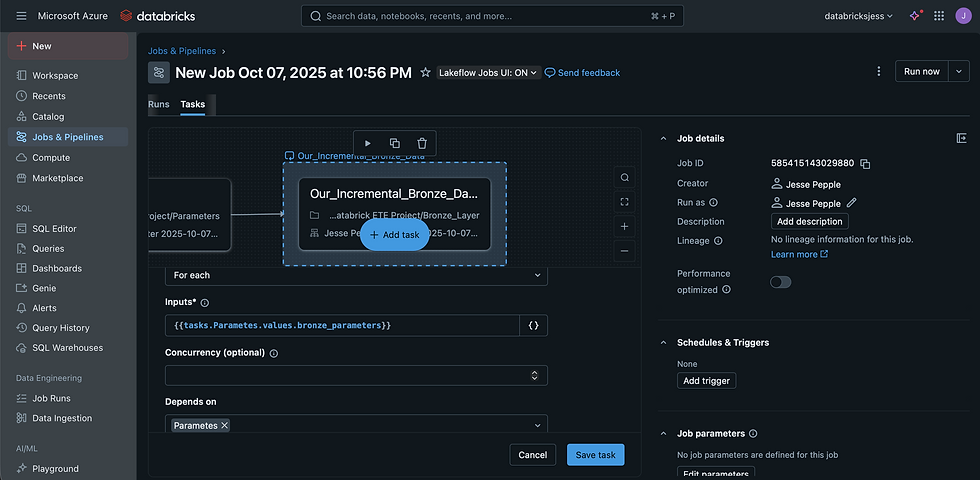Switch to the Runs tab
Image resolution: width=980 pixels, height=480 pixels.
click(x=159, y=104)
